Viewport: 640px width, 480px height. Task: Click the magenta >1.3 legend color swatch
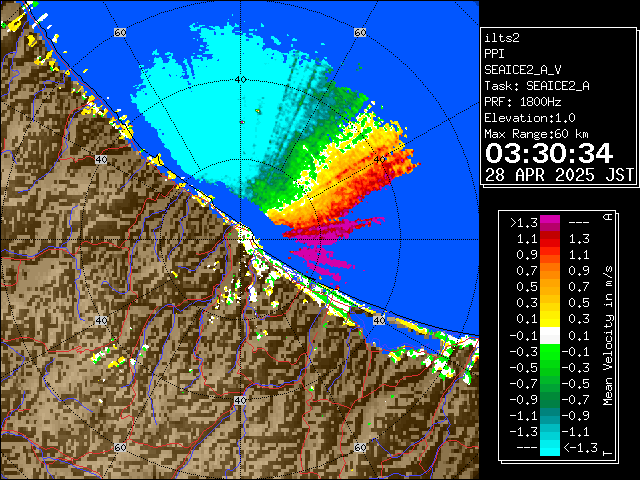(550, 223)
